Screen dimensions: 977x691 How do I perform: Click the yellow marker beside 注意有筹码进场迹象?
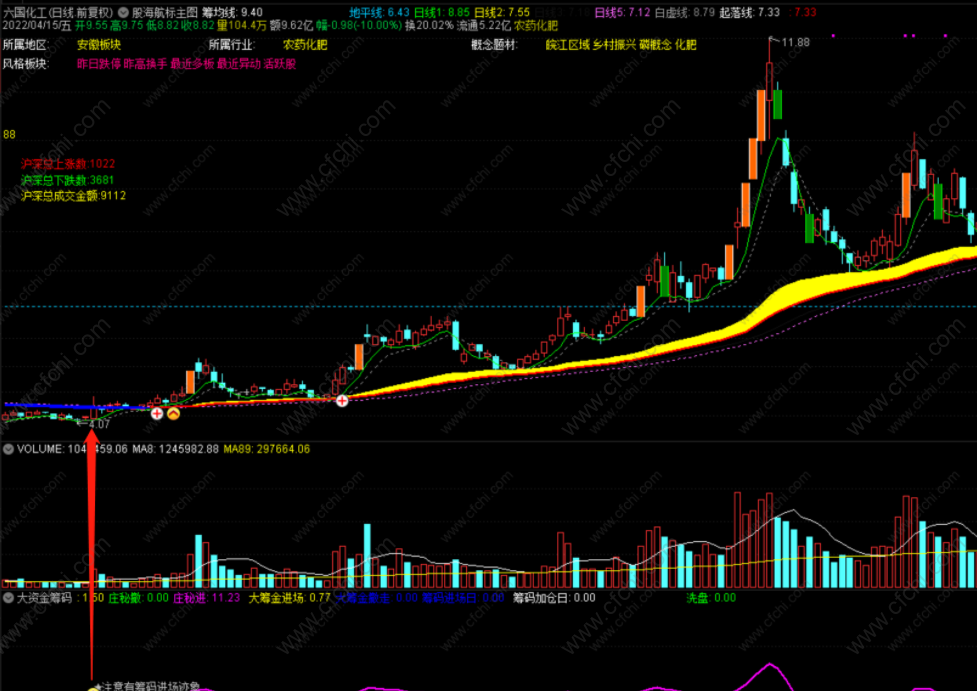click(x=93, y=688)
